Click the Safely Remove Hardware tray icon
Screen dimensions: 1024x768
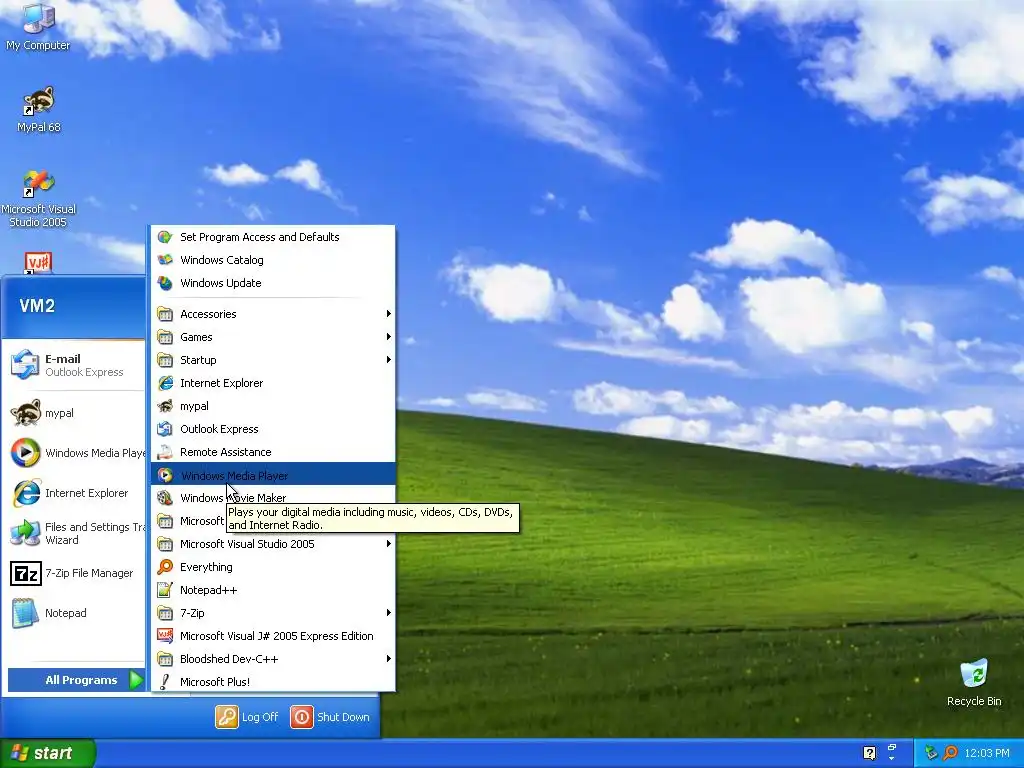(x=931, y=753)
